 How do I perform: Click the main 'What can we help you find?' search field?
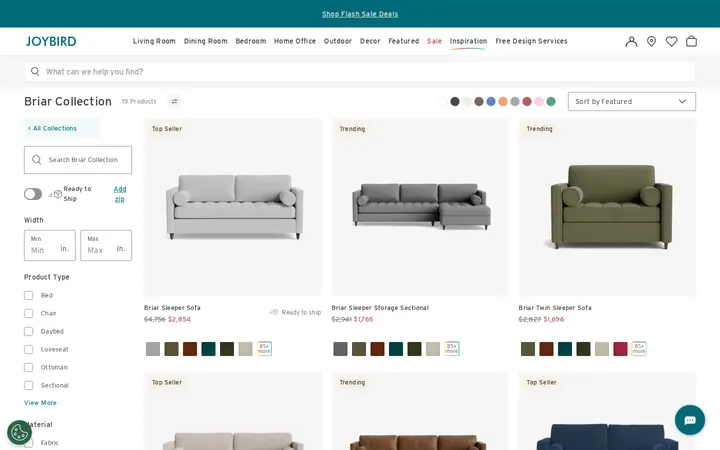[360, 71]
